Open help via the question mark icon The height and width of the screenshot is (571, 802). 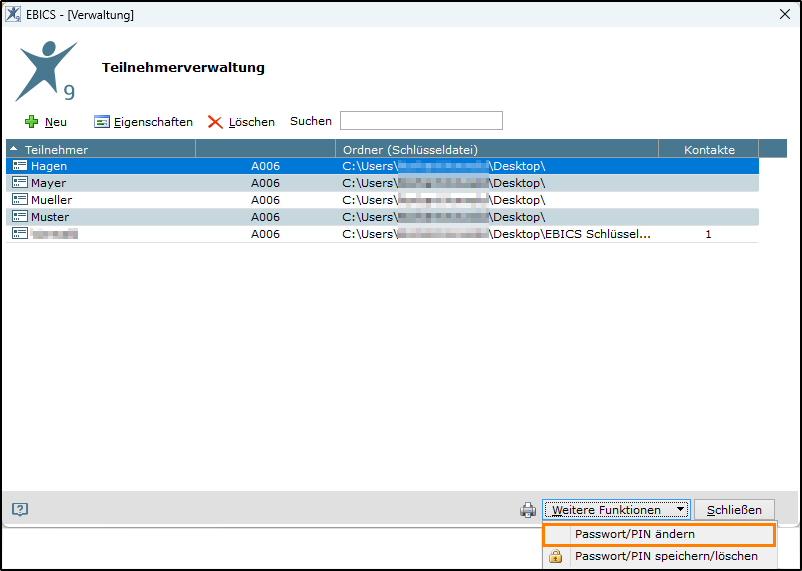pyautogui.click(x=20, y=510)
